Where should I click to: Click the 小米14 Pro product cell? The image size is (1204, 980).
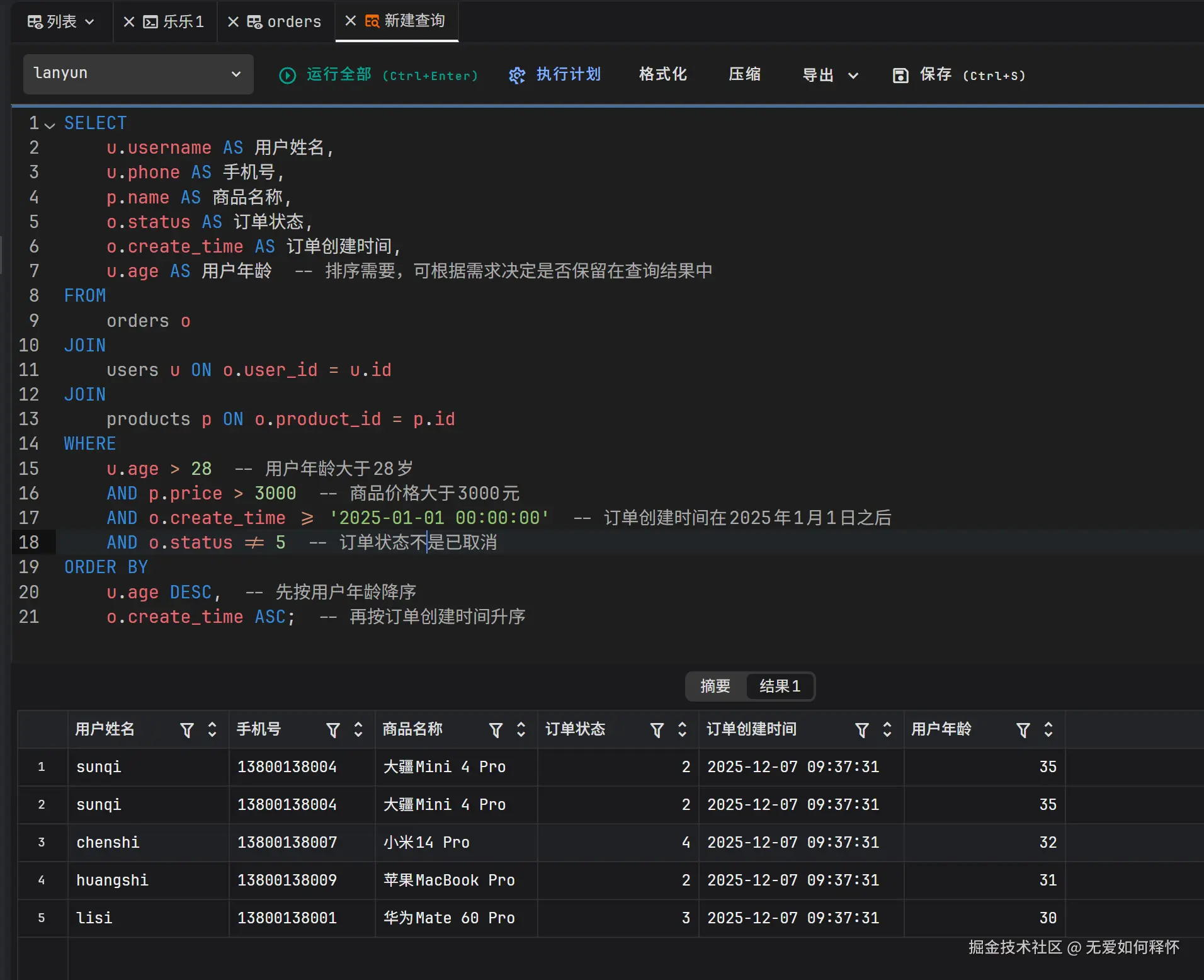[x=457, y=843]
